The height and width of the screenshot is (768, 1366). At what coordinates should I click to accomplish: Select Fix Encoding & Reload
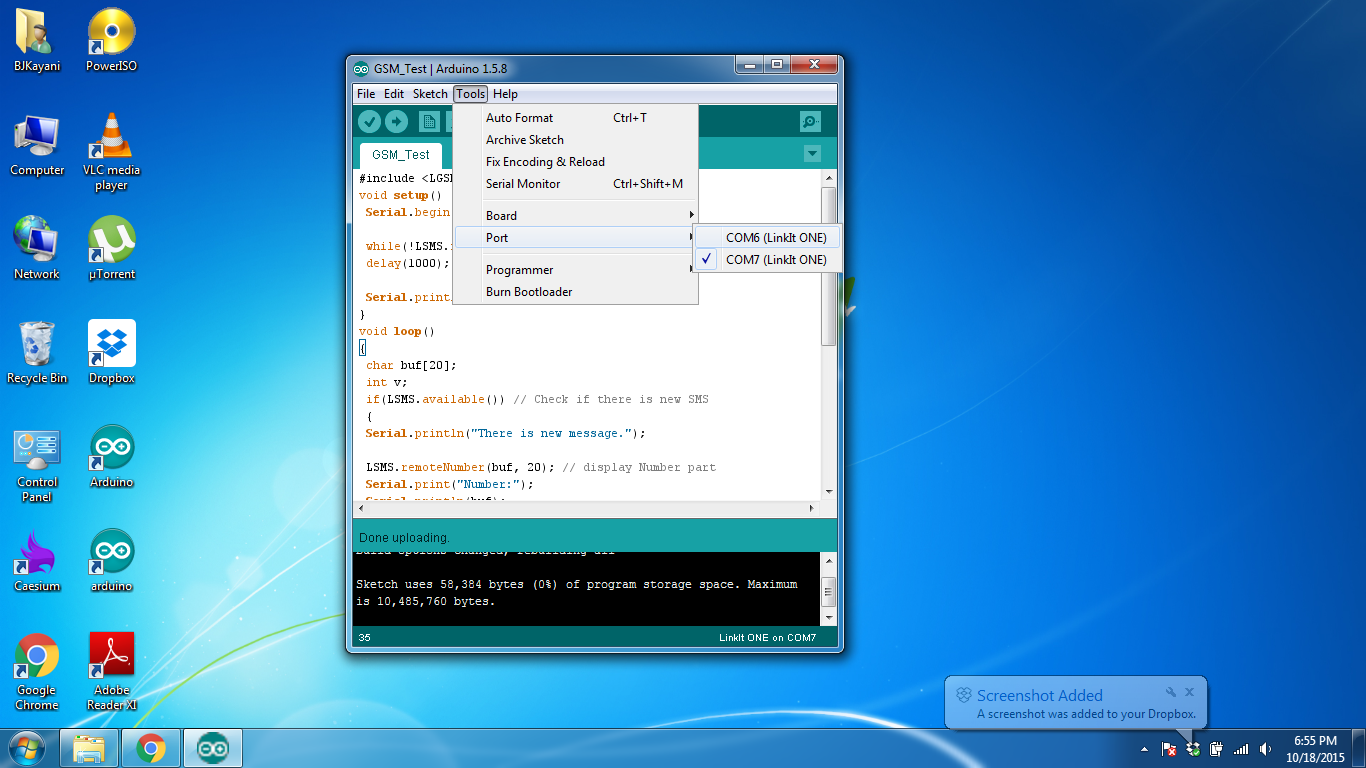point(576,162)
